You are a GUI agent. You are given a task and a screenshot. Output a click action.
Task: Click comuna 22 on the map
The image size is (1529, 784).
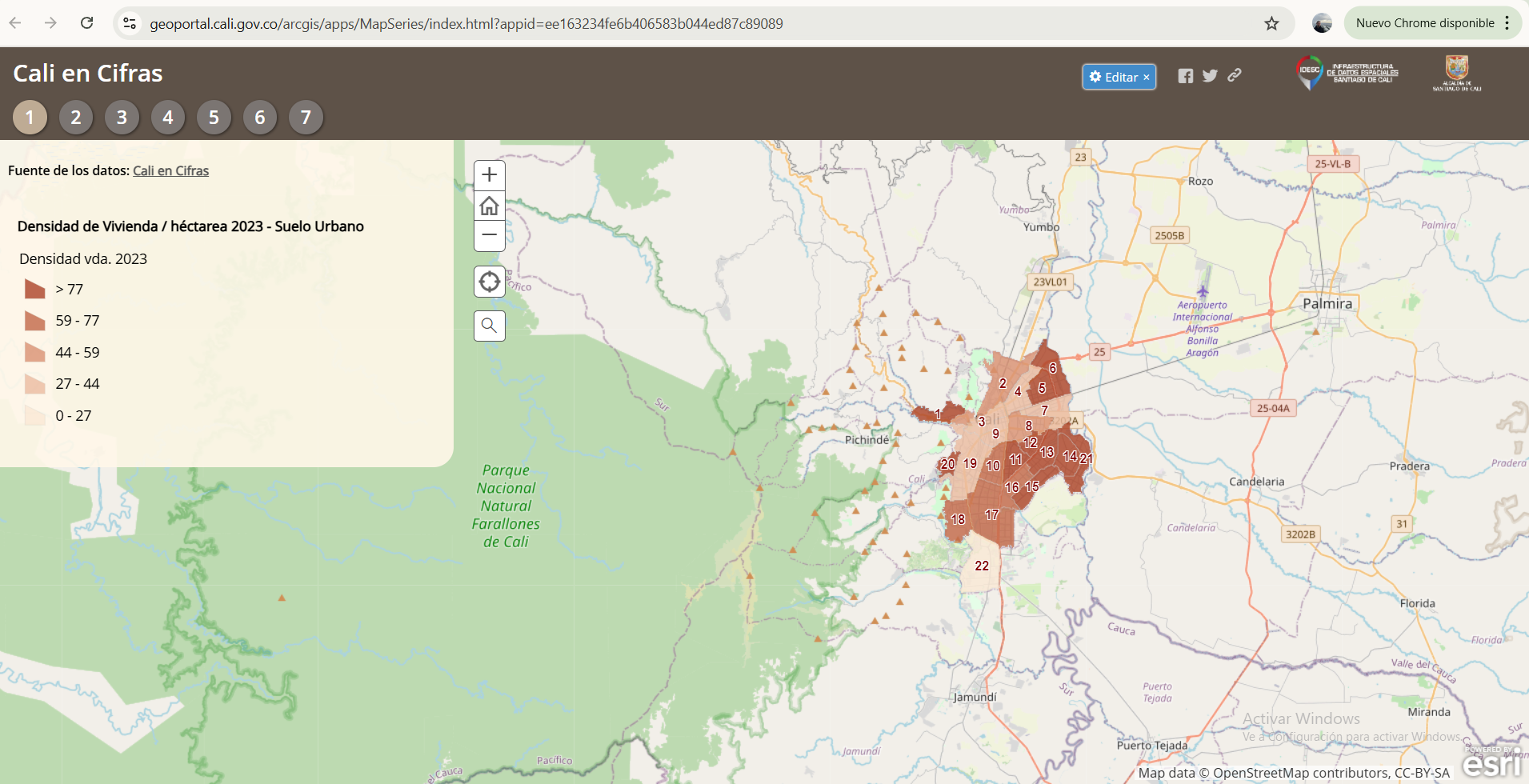click(982, 566)
